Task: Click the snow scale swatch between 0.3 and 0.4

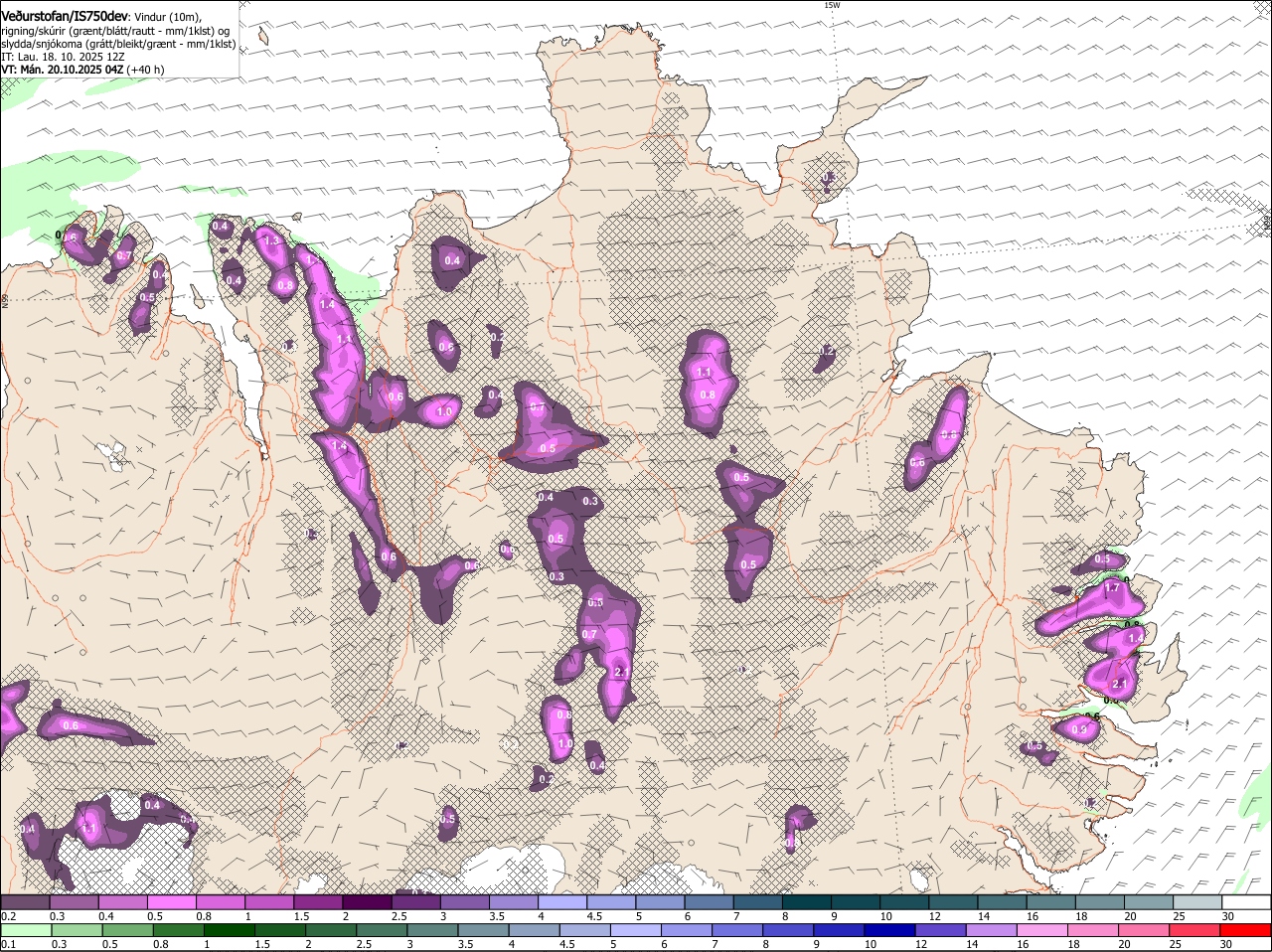Action: 75,902
